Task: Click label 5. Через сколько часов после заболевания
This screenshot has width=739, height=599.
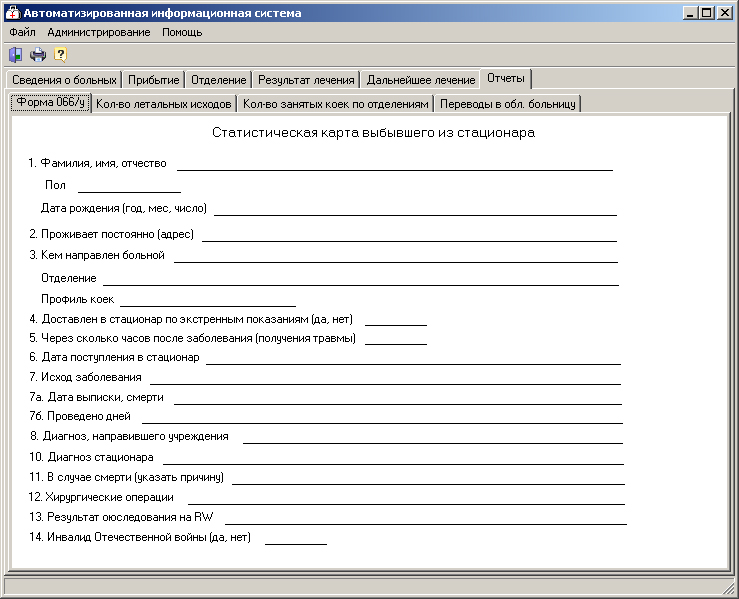Action: pyautogui.click(x=192, y=338)
